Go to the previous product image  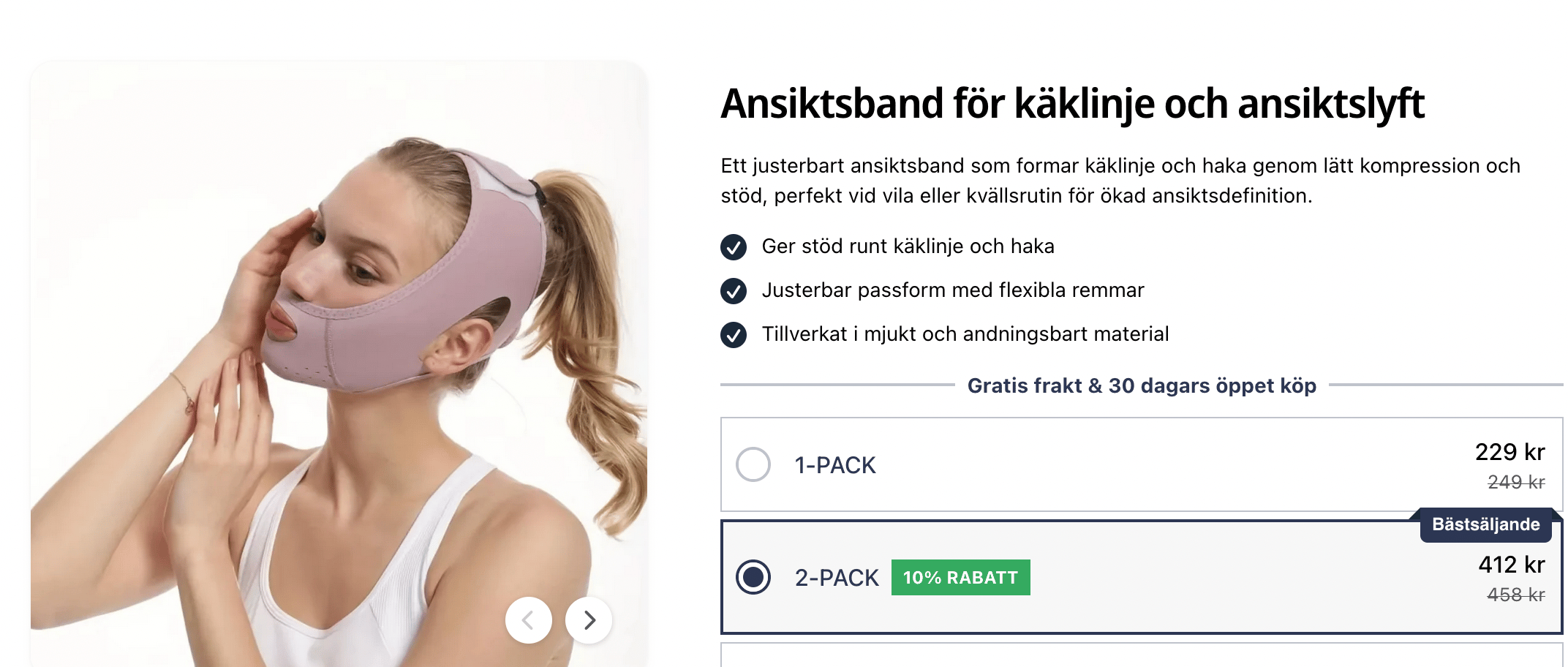(x=528, y=620)
